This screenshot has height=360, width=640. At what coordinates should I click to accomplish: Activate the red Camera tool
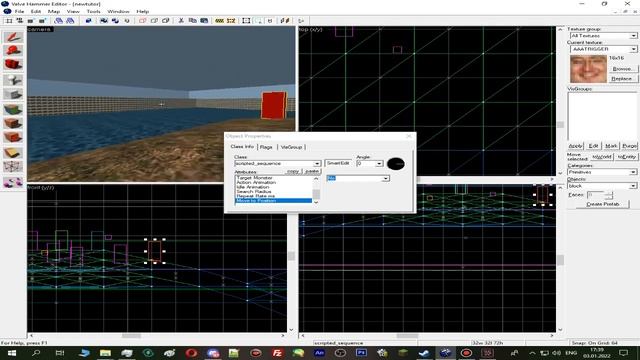tap(13, 64)
